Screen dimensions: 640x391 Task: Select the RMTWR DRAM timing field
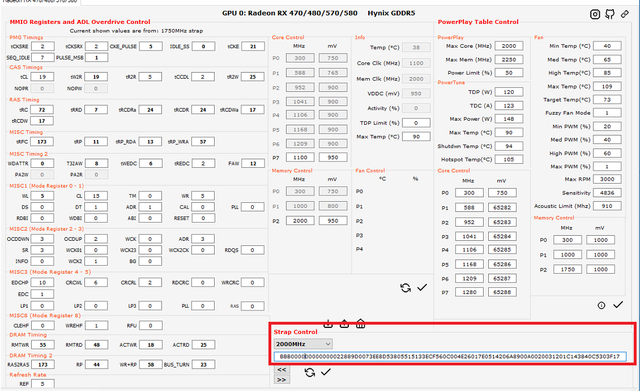pos(42,345)
